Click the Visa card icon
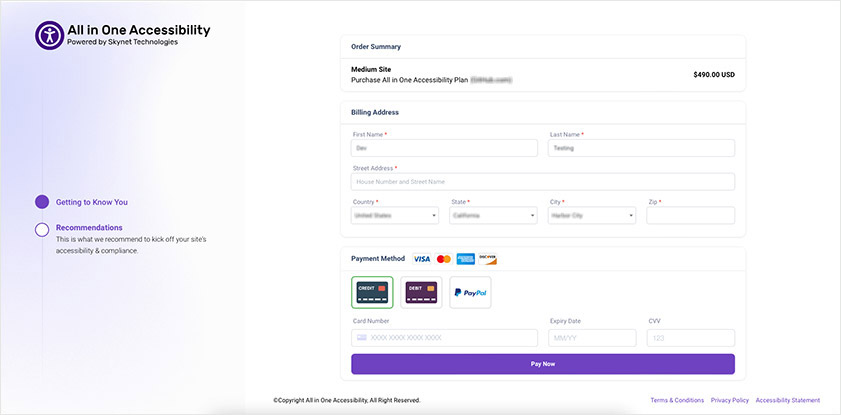The height and width of the screenshot is (415, 841). (422, 259)
